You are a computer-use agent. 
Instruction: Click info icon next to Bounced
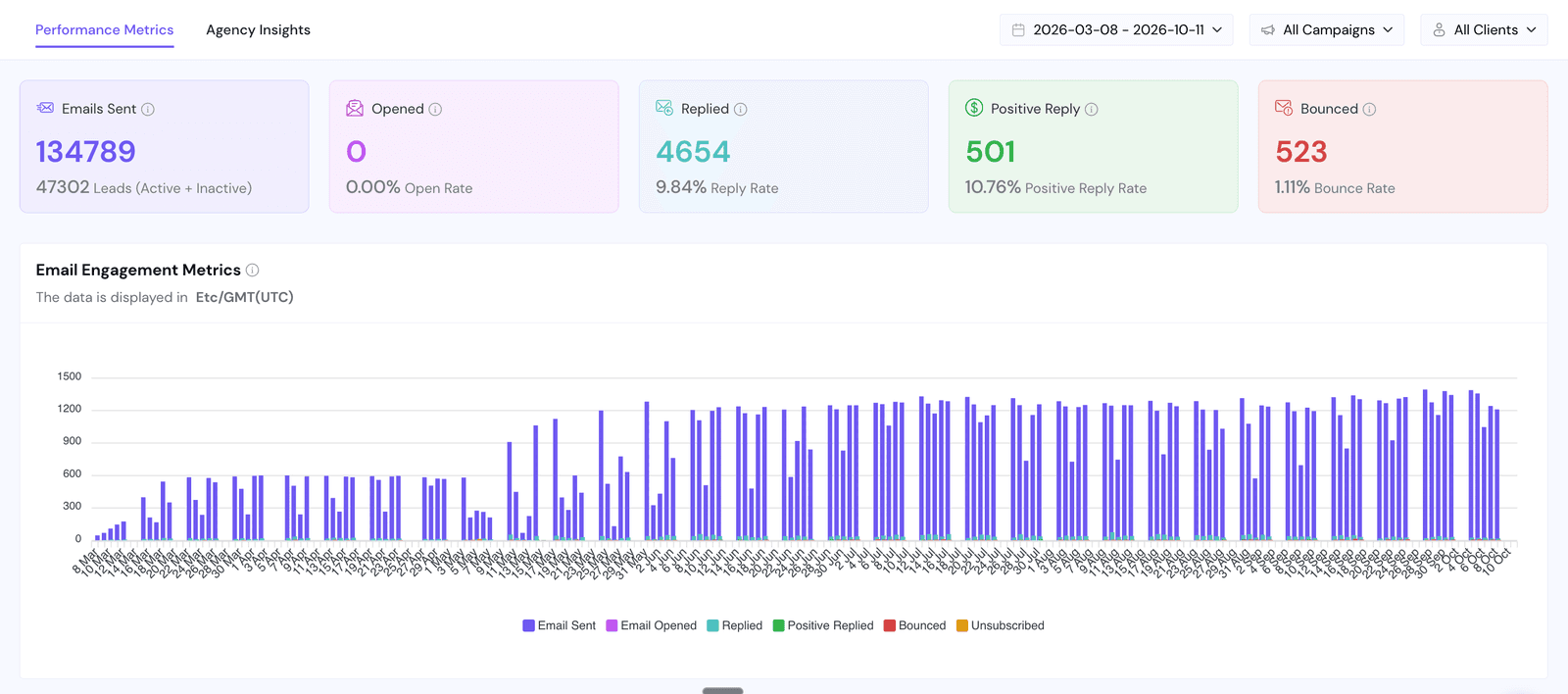click(x=1370, y=109)
